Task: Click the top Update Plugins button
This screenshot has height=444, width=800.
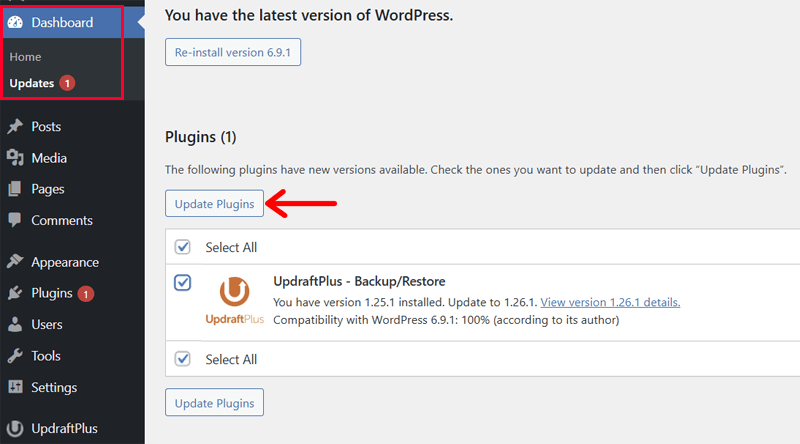Action: [x=214, y=204]
